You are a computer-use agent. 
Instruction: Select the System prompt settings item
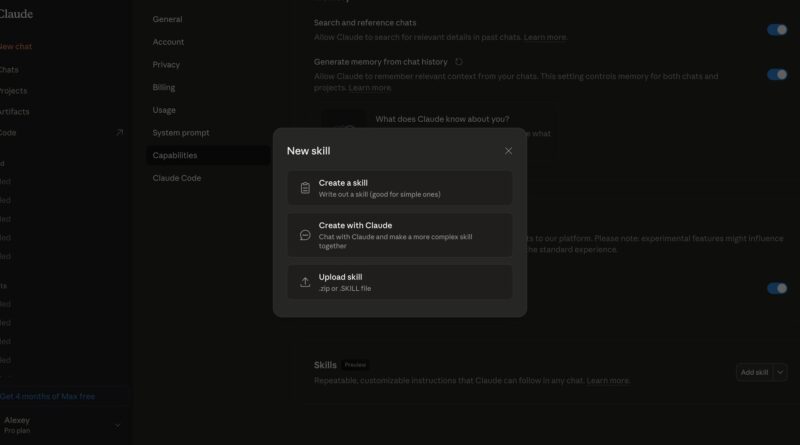point(181,132)
